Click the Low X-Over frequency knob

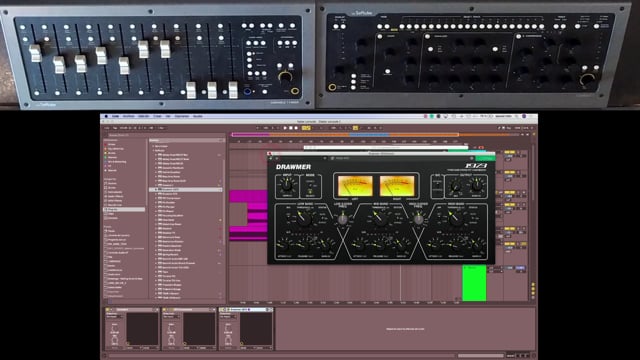pos(342,219)
